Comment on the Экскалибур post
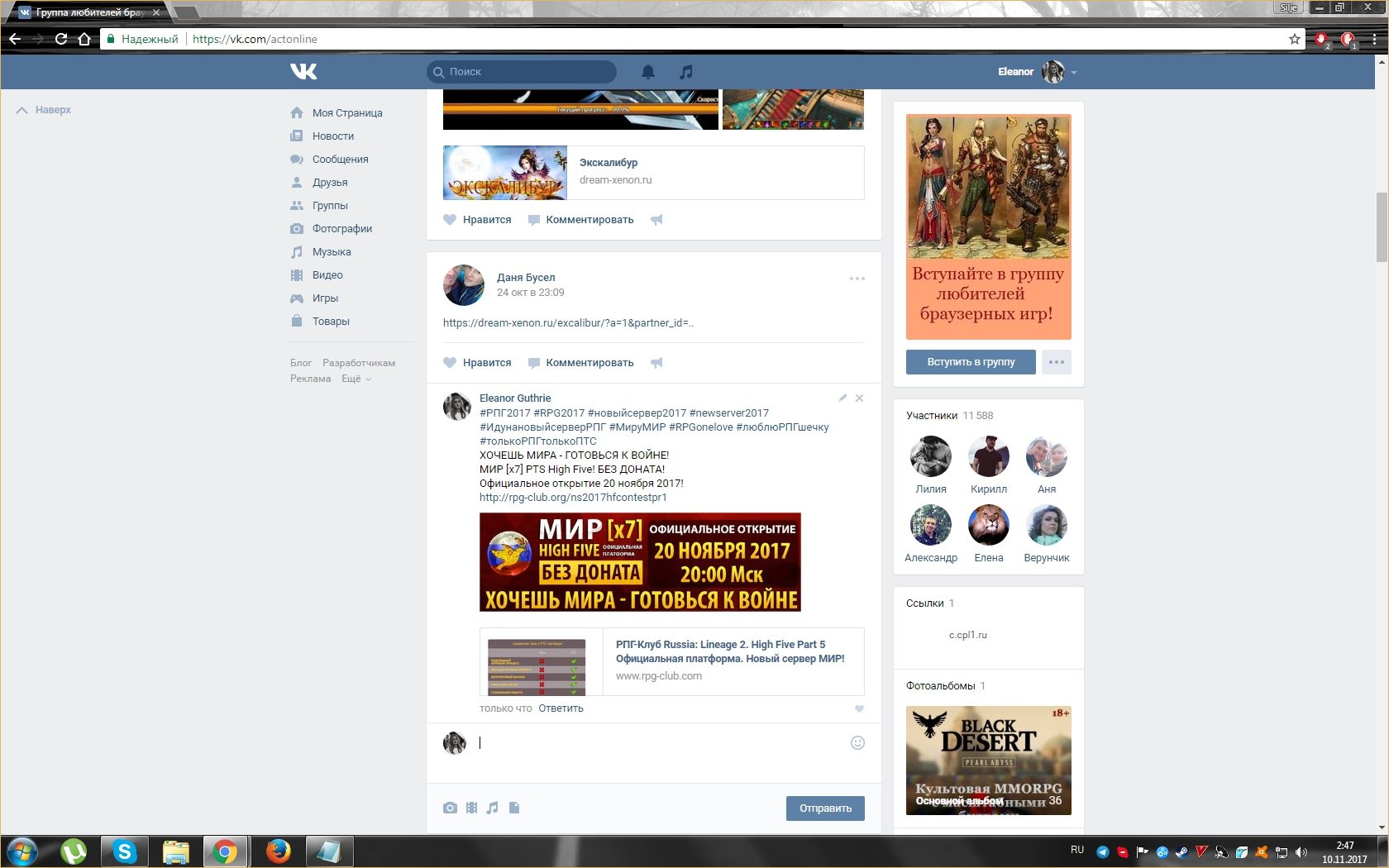The image size is (1389, 868). click(x=581, y=220)
